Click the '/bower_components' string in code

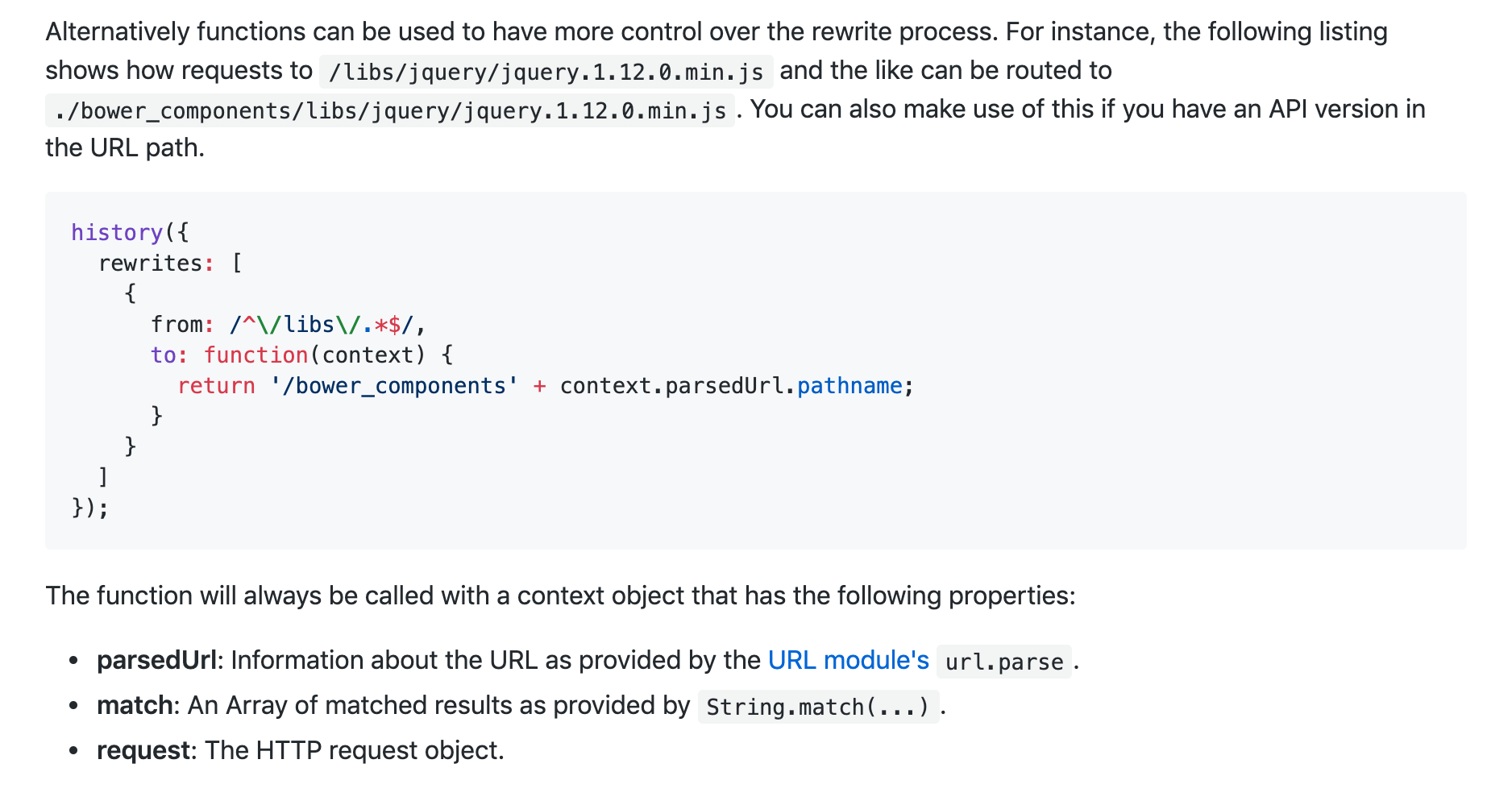394,386
